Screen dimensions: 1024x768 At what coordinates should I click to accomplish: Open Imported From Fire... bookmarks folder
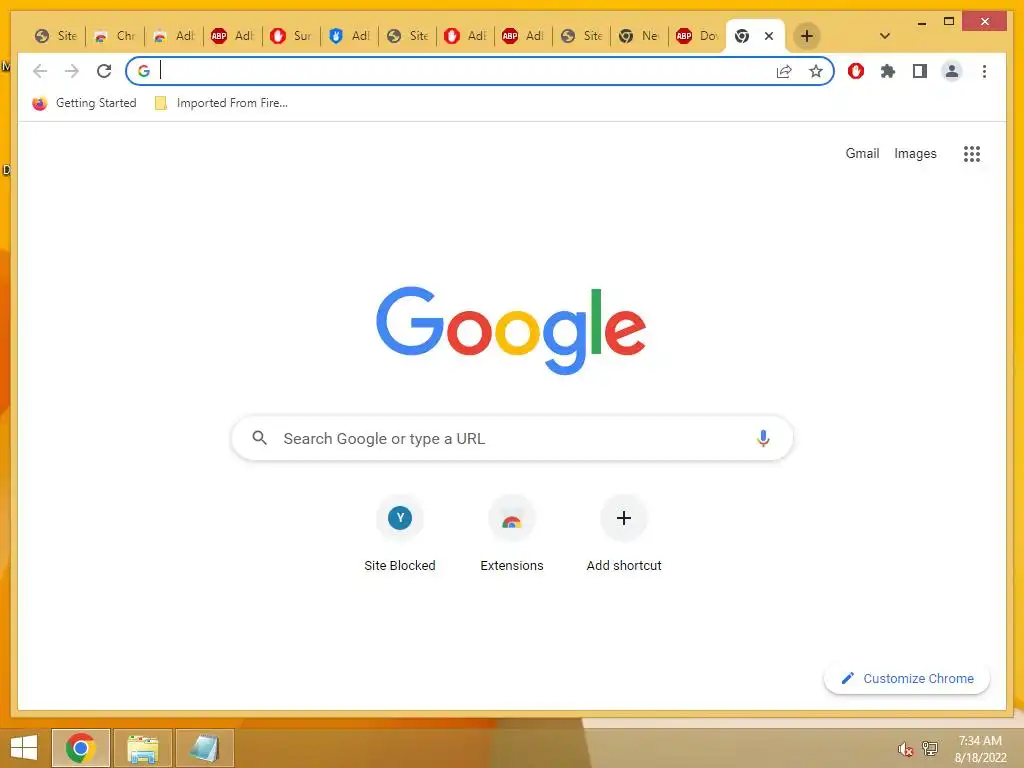click(221, 103)
